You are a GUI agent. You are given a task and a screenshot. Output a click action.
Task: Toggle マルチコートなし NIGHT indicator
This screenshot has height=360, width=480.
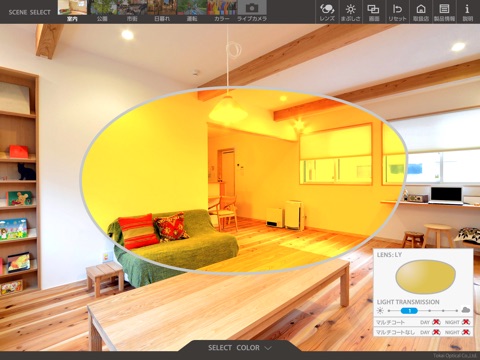[466, 332]
